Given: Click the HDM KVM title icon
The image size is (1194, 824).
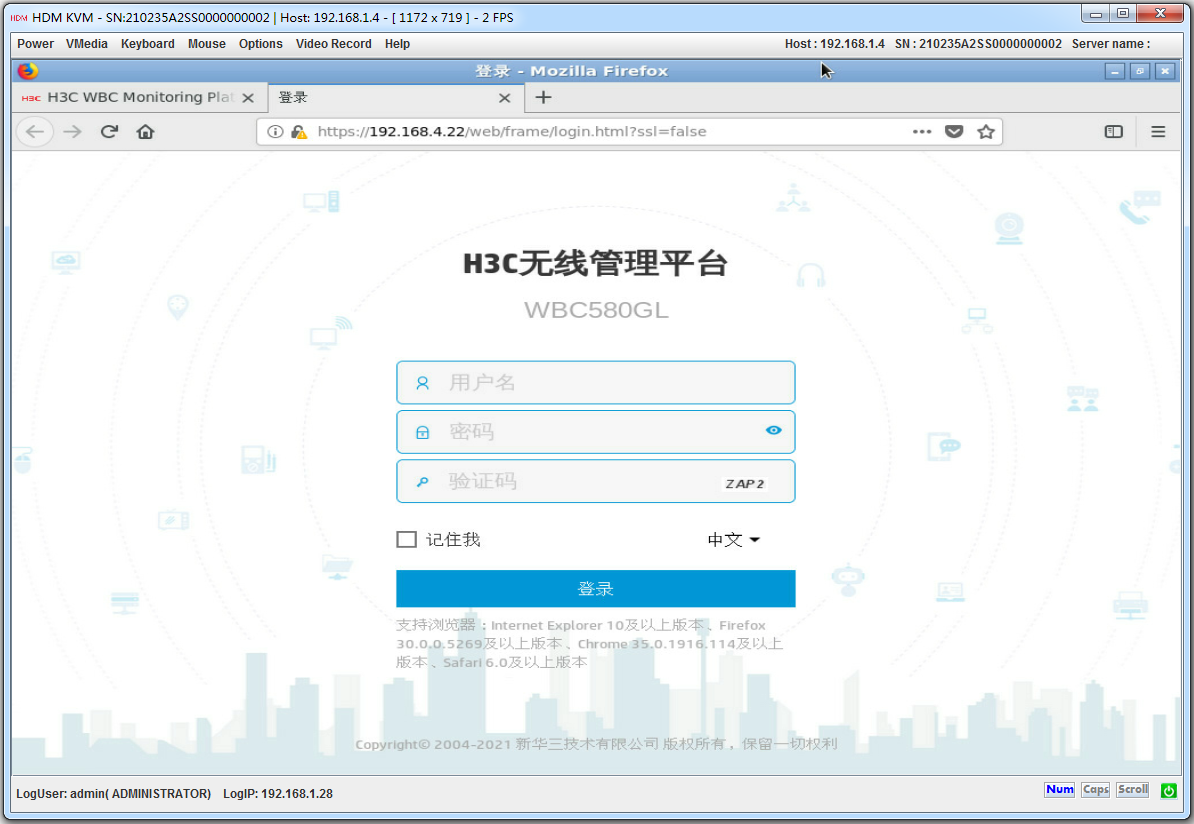Looking at the screenshot, I should click(19, 18).
